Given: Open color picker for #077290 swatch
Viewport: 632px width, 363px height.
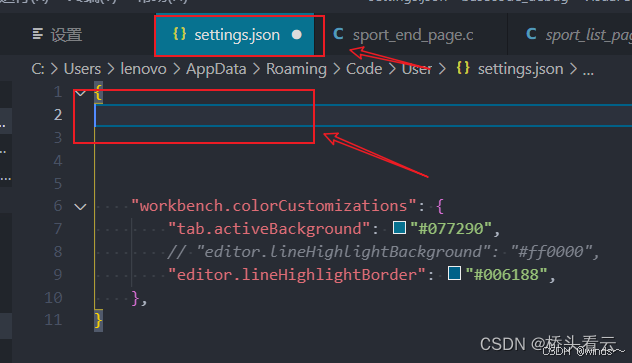Looking at the screenshot, I should pos(399,228).
